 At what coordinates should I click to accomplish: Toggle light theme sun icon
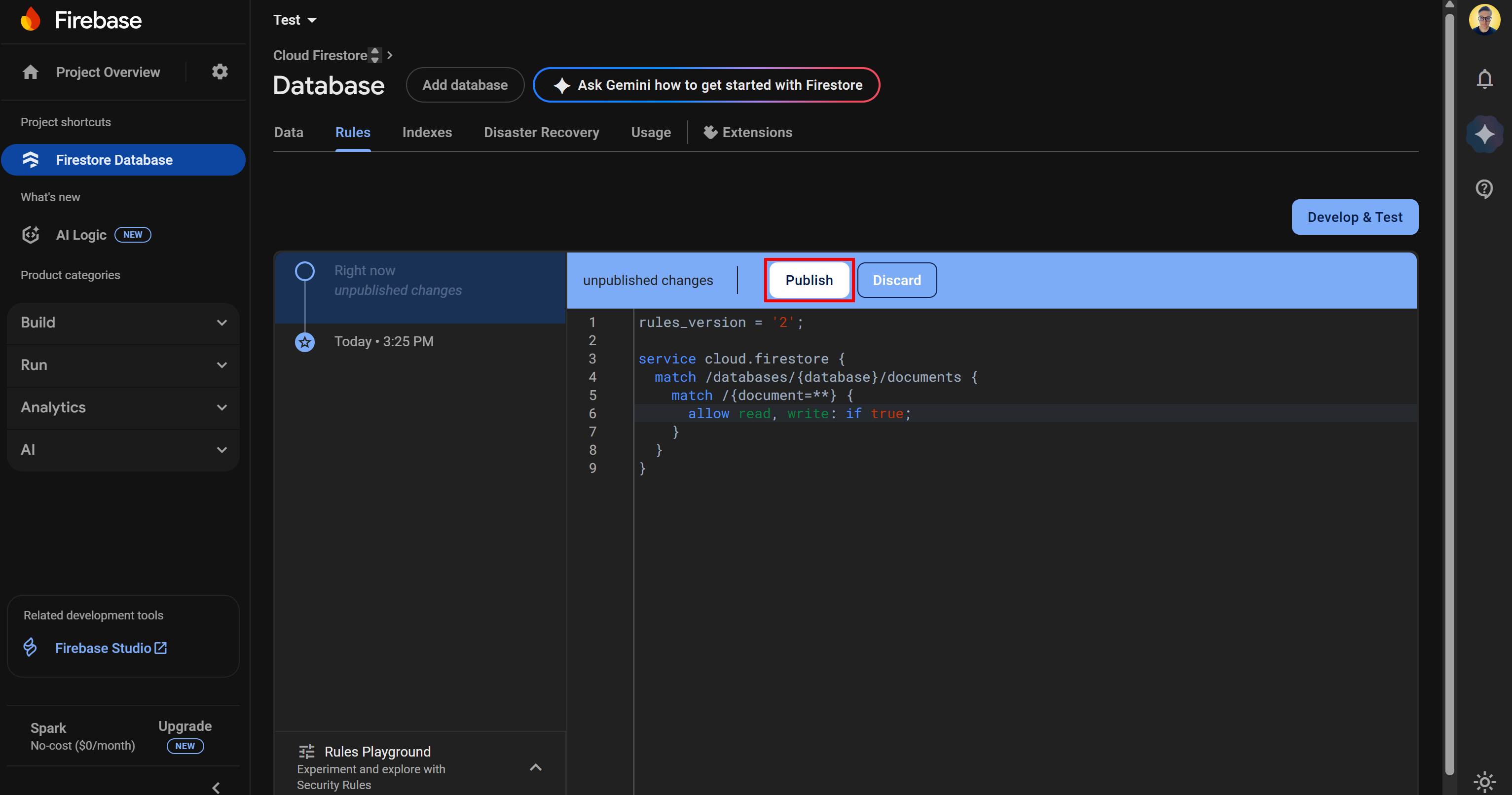(1484, 782)
